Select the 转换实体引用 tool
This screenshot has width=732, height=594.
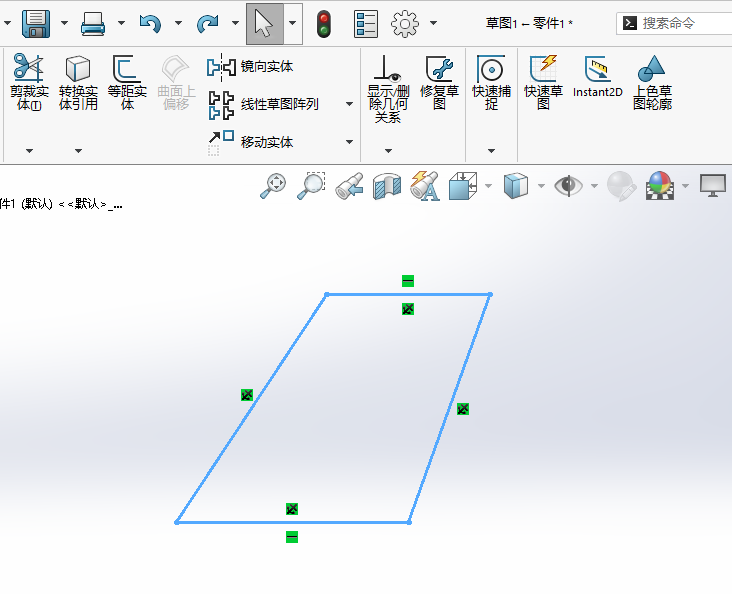(78, 81)
